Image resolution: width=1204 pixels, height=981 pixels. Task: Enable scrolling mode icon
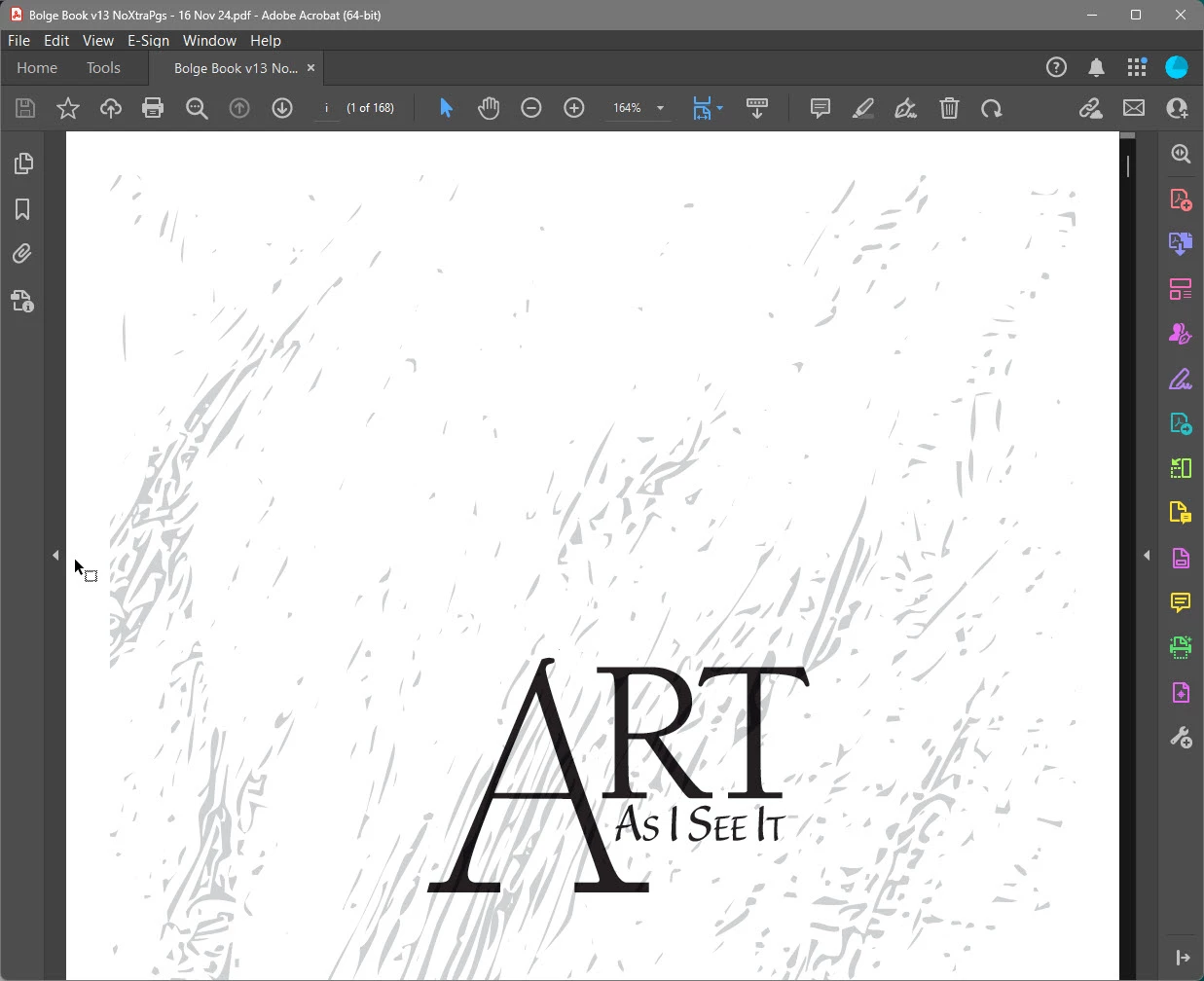click(x=757, y=108)
